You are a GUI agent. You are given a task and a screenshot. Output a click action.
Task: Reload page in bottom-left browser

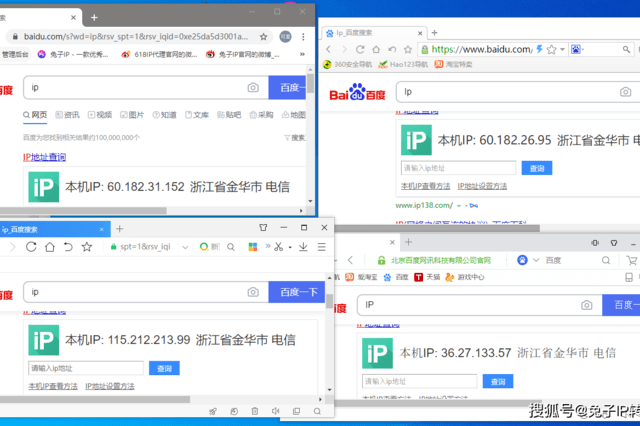(x=31, y=247)
